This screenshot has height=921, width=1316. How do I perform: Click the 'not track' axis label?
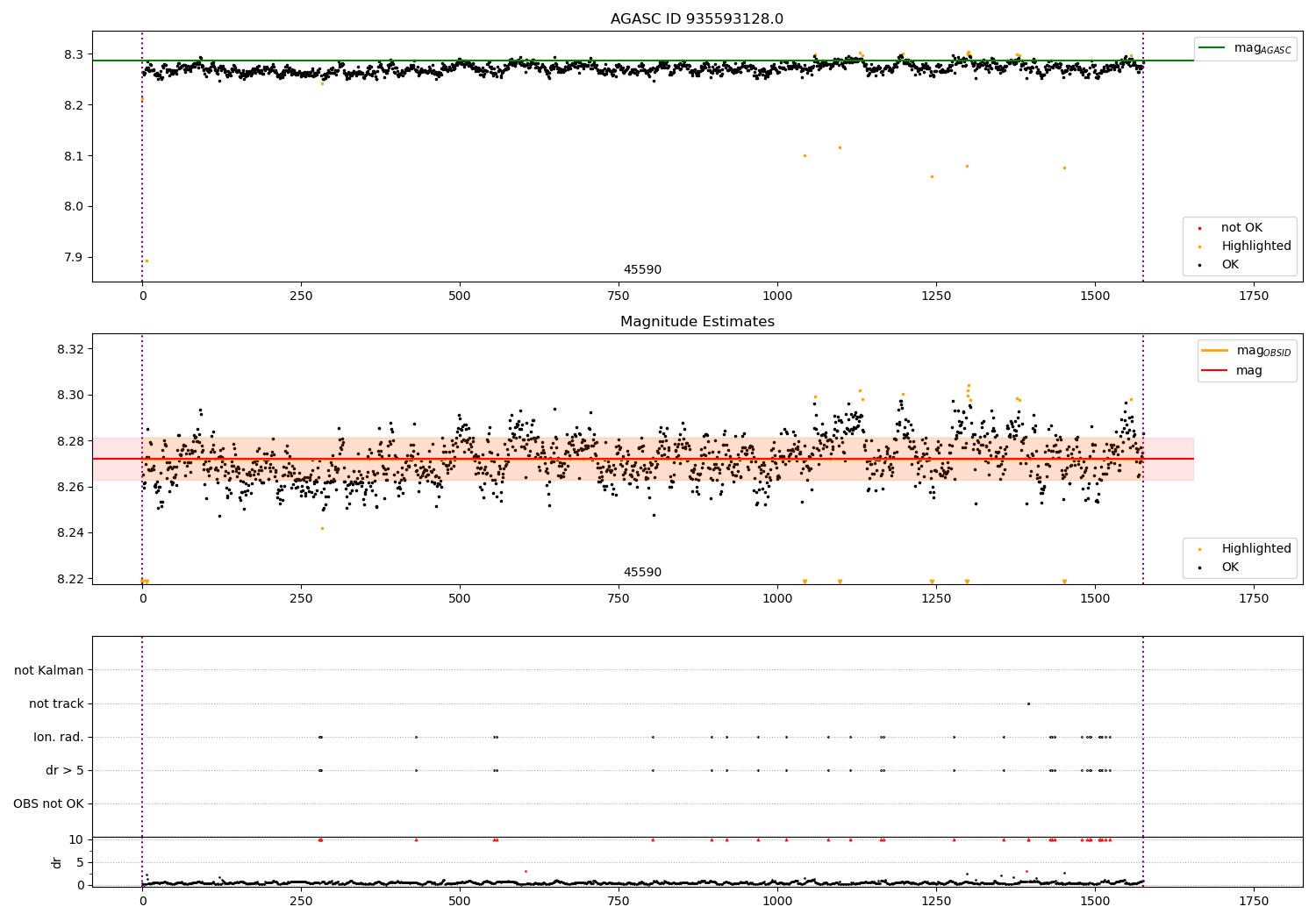[56, 703]
